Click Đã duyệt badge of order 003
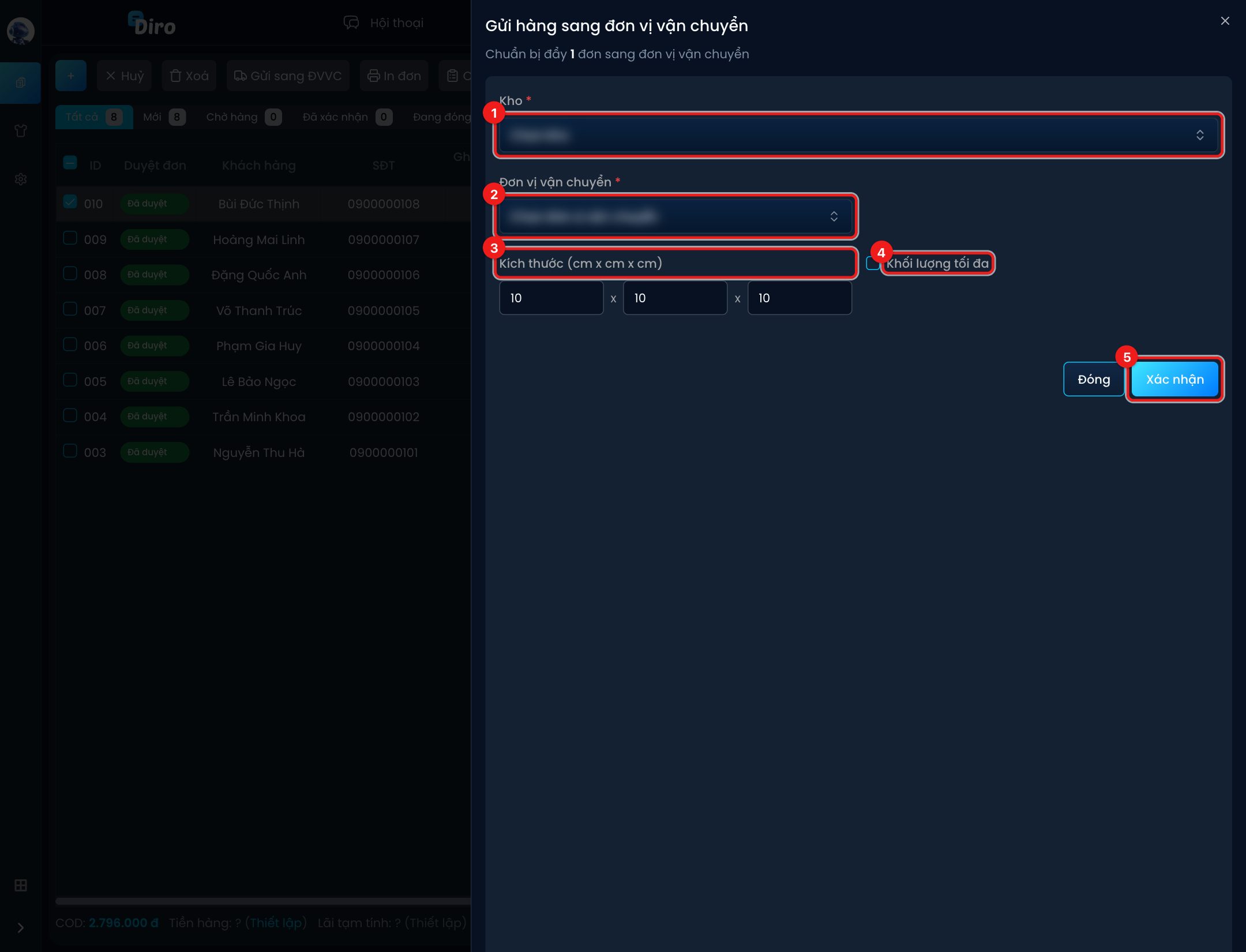The width and height of the screenshot is (1246, 952). 155,452
